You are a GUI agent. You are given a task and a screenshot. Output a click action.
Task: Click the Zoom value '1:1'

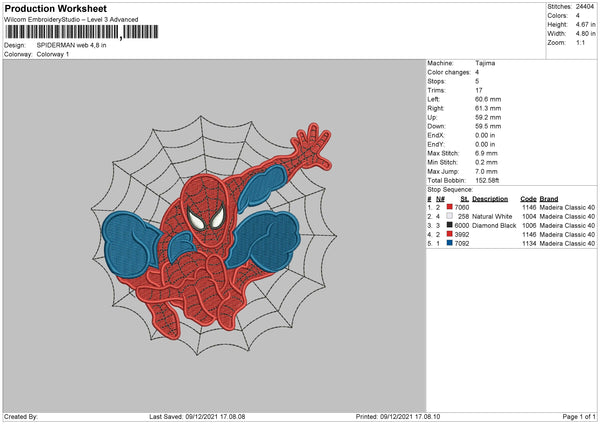coord(580,43)
